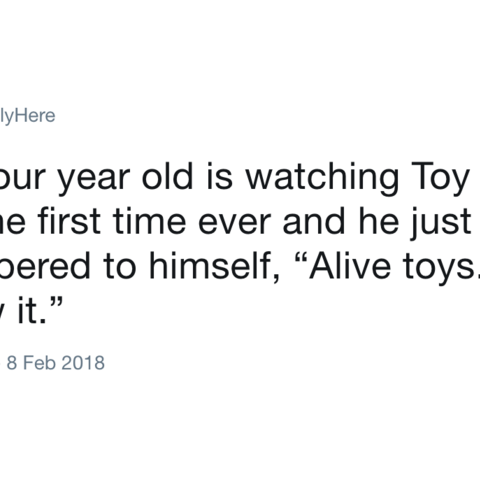Click the word "he" before "just"
This screenshot has width=480, height=480.
pyautogui.click(x=379, y=221)
